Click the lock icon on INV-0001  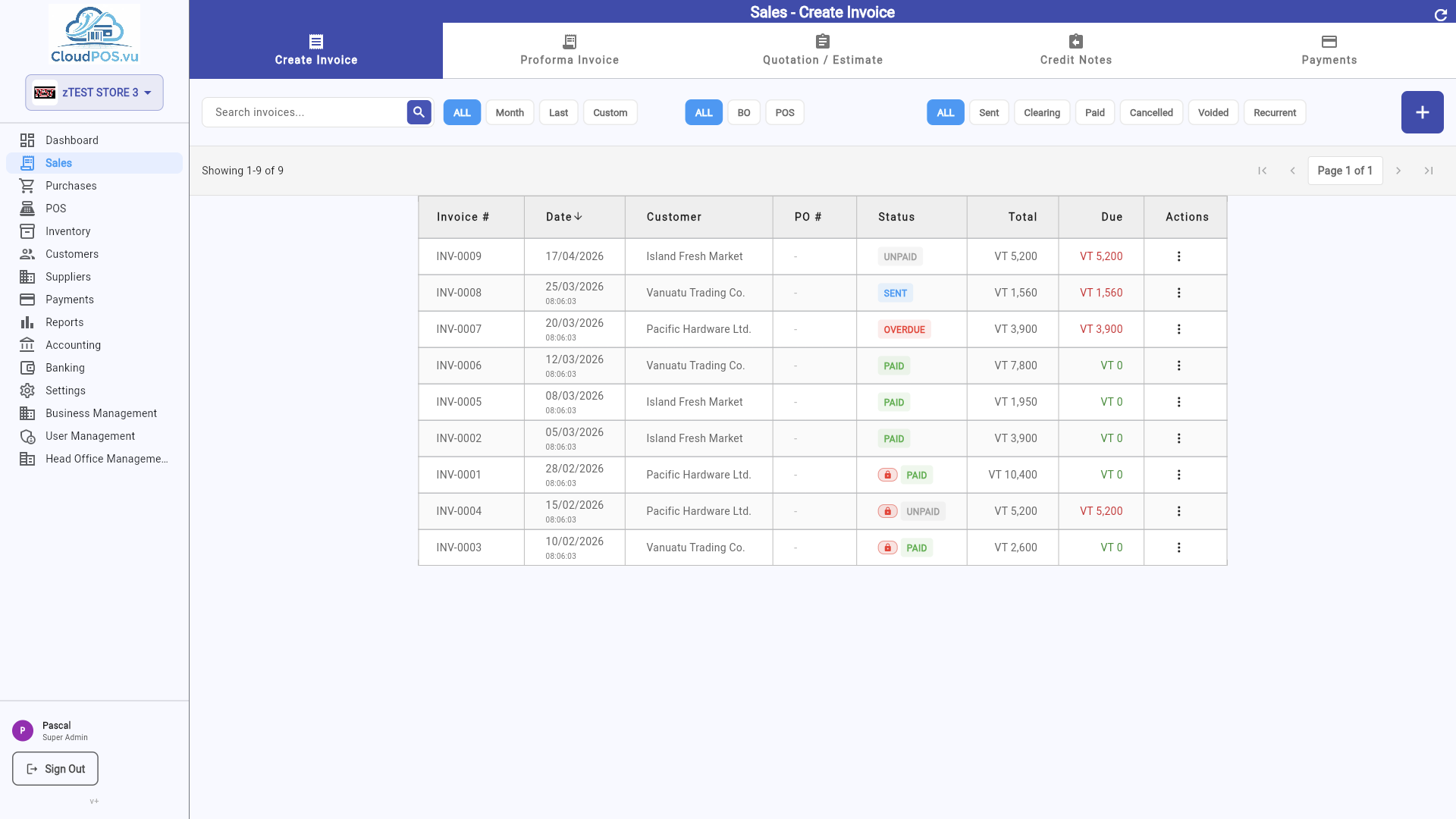(888, 475)
